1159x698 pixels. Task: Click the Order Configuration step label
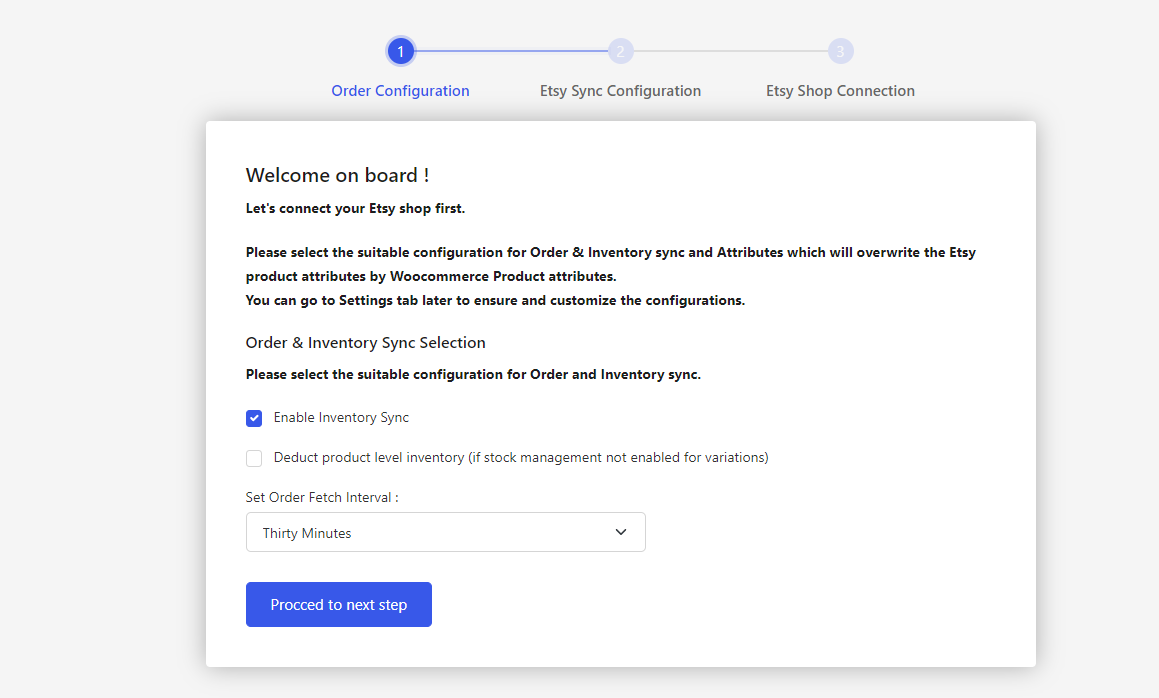tap(400, 90)
